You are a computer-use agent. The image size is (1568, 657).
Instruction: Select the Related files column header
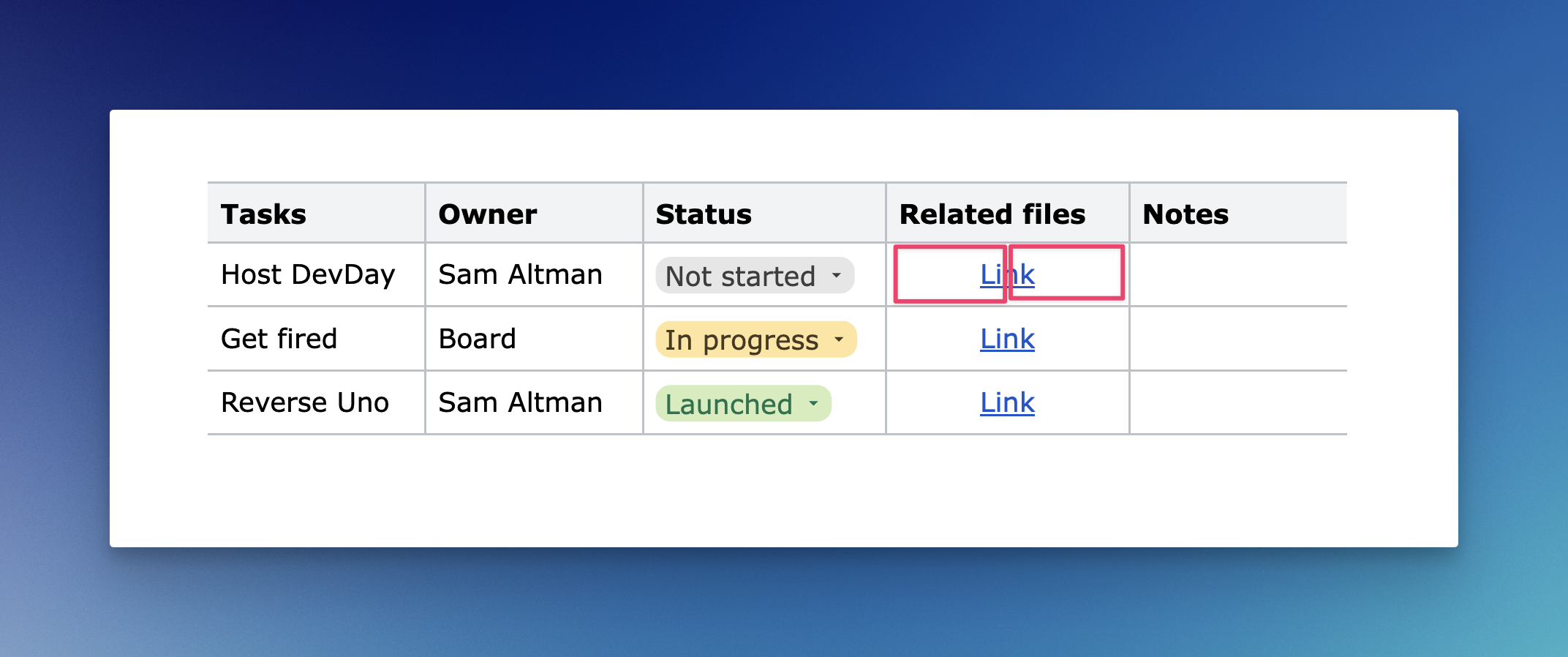pos(1007,214)
